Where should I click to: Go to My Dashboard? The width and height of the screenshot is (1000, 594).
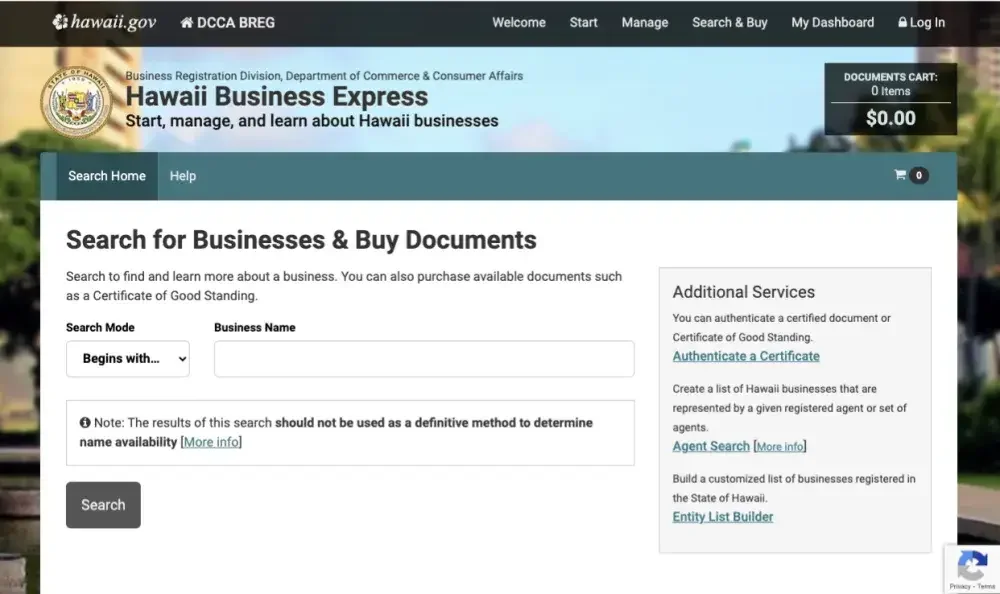(x=832, y=22)
